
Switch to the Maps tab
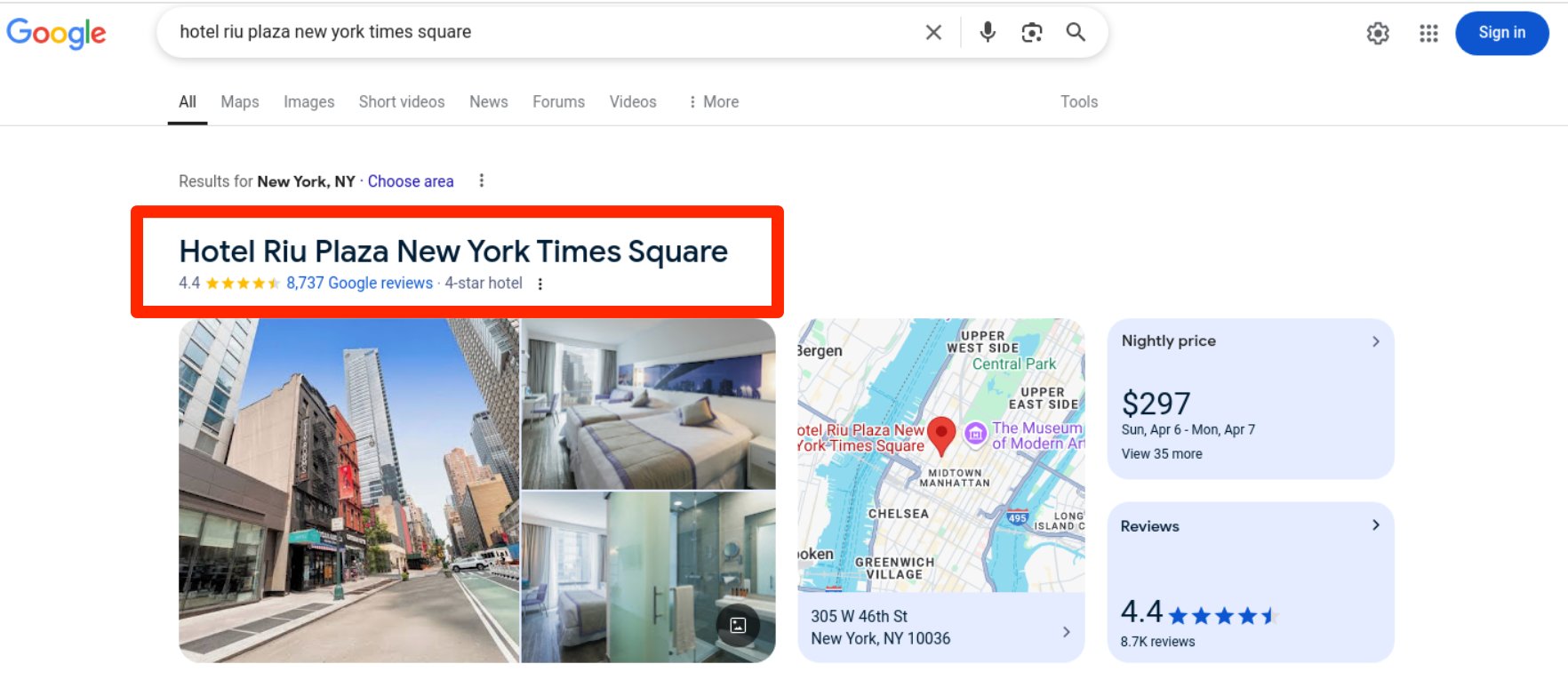pos(239,102)
